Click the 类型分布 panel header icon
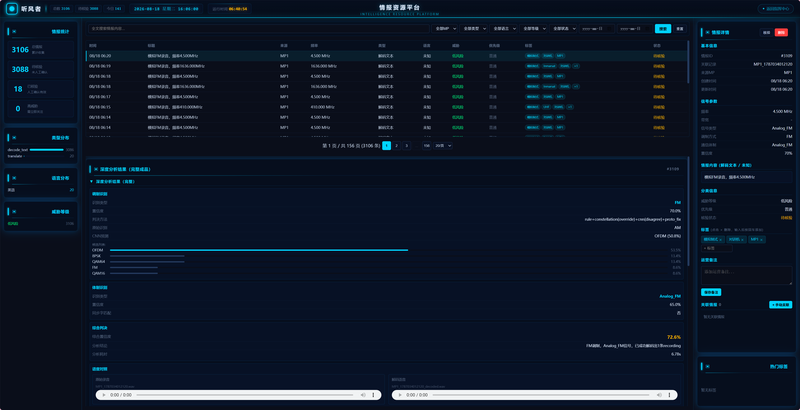The image size is (800, 410). [x=14, y=138]
